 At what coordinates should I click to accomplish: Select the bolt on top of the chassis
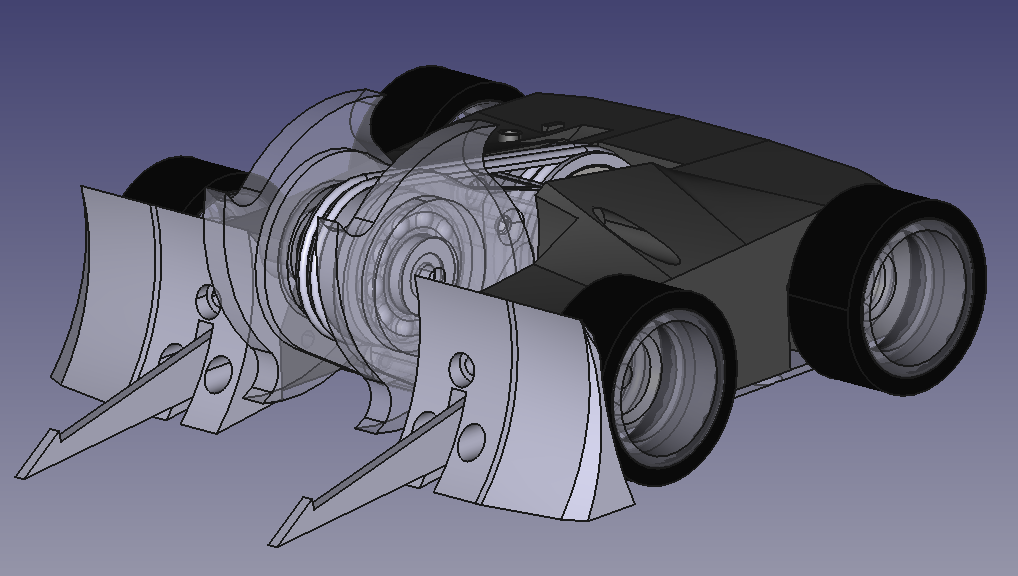pos(512,135)
